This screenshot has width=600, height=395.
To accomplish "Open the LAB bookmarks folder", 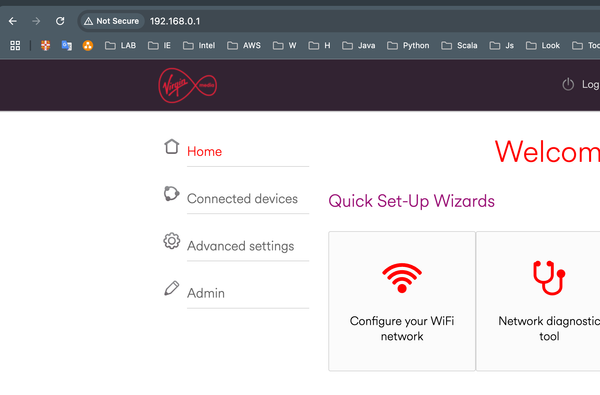I will [x=121, y=46].
